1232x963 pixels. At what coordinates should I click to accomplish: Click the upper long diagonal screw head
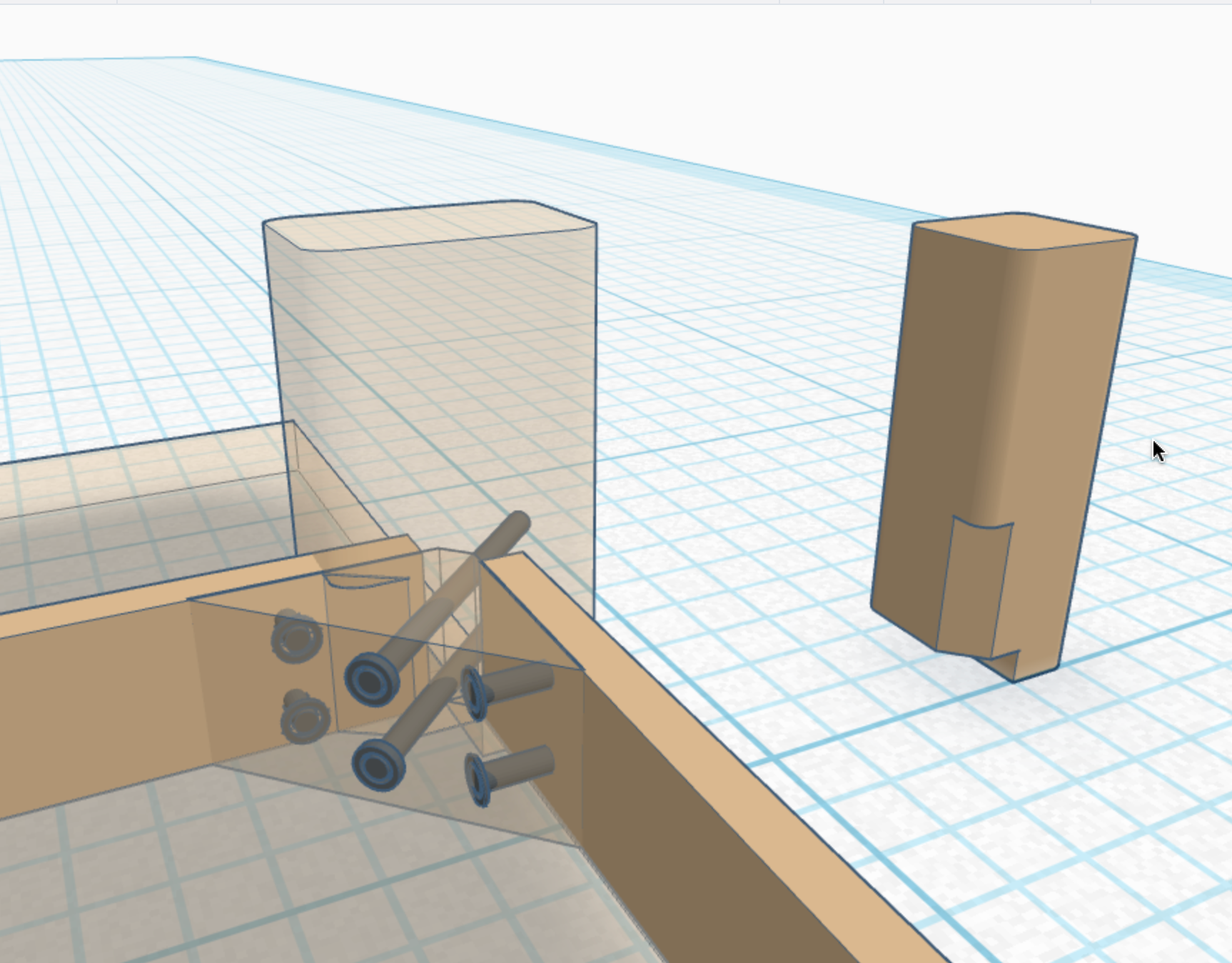click(372, 680)
